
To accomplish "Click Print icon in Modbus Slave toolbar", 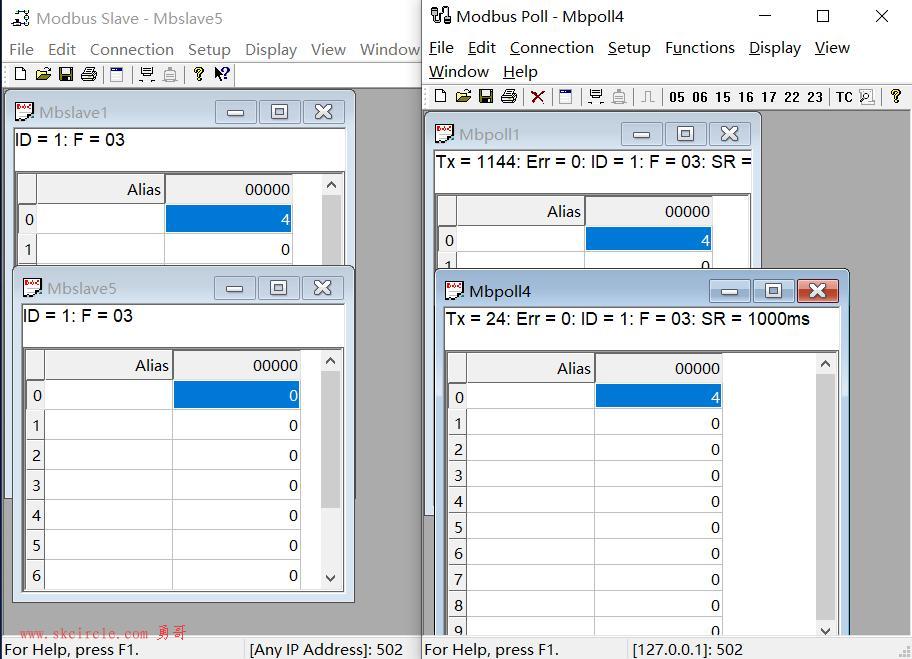I will (x=89, y=74).
